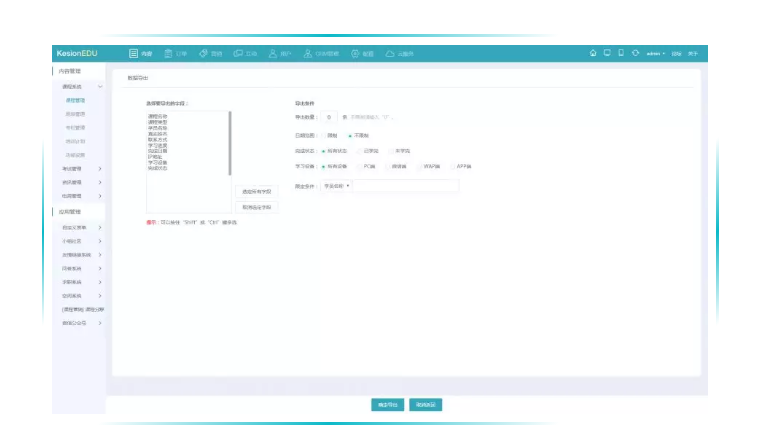The height and width of the screenshot is (443, 768).
Task: Collapse the 课程系统 sidebar section
Action: [100, 87]
